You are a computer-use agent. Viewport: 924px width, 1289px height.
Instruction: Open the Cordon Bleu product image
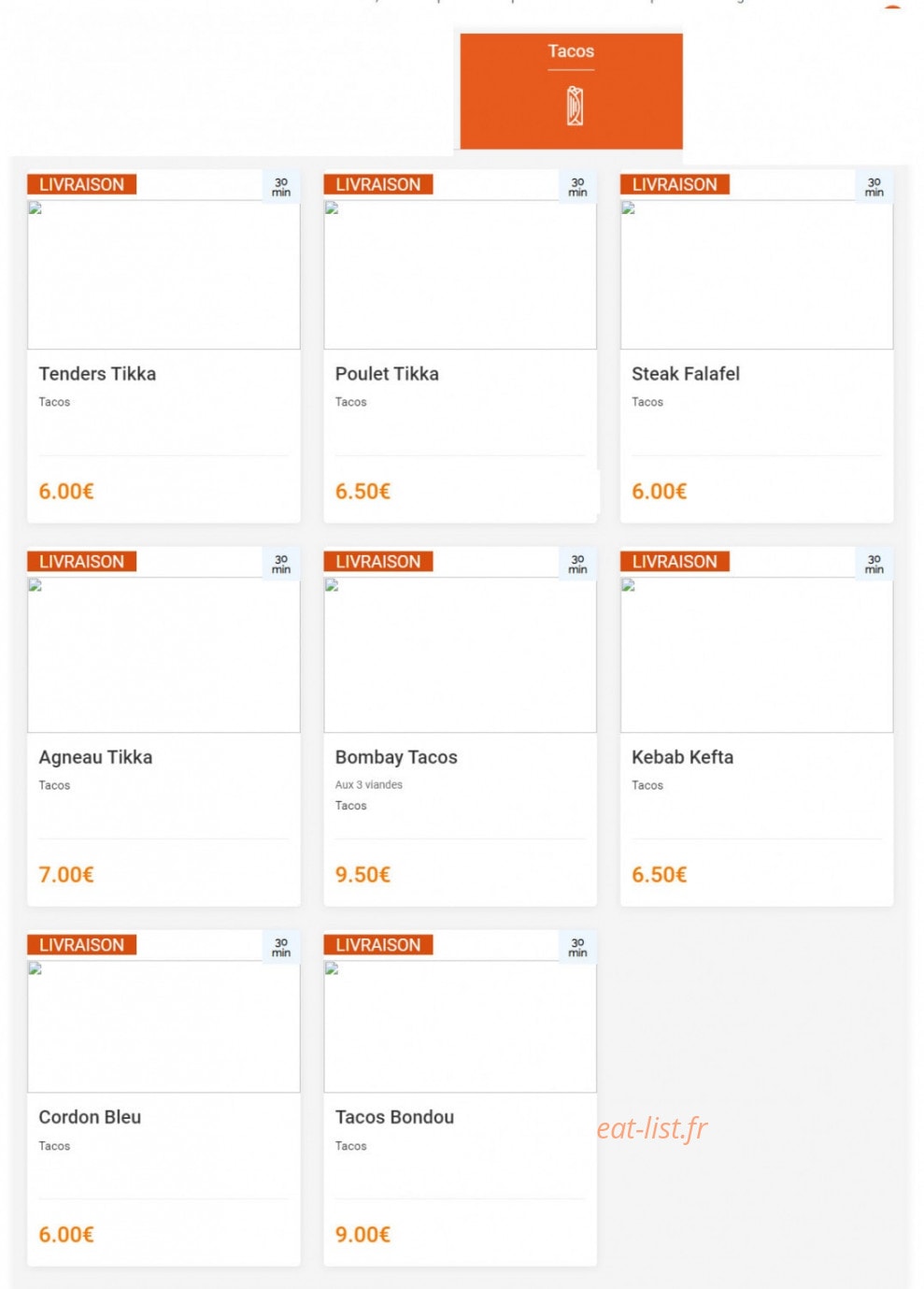click(x=163, y=1026)
